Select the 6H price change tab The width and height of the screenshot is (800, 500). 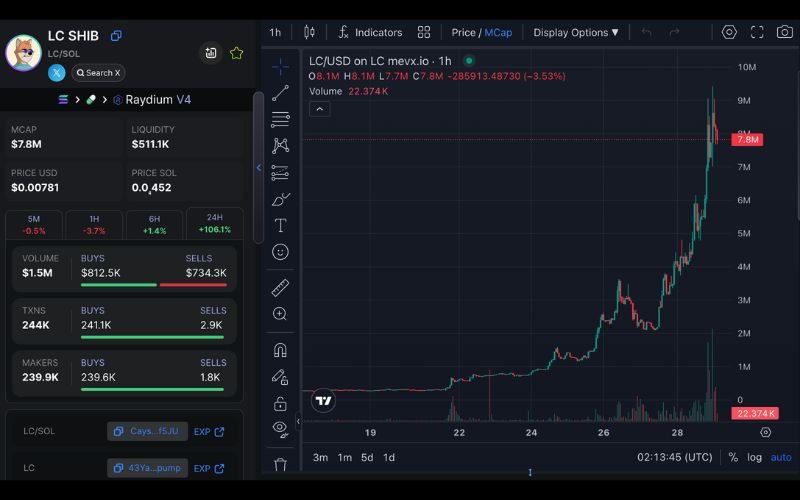(154, 224)
